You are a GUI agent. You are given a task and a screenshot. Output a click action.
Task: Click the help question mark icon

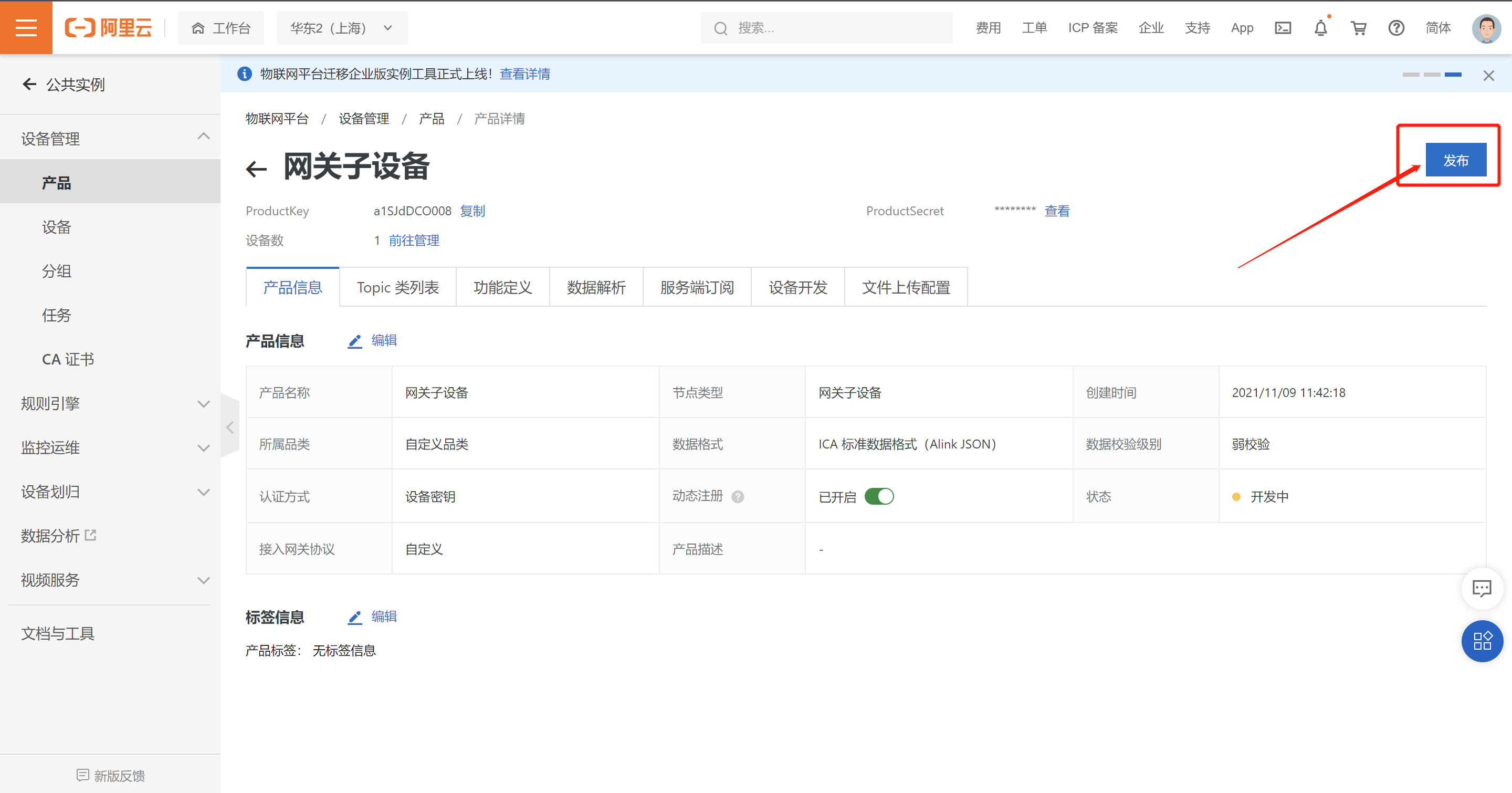tap(1396, 28)
